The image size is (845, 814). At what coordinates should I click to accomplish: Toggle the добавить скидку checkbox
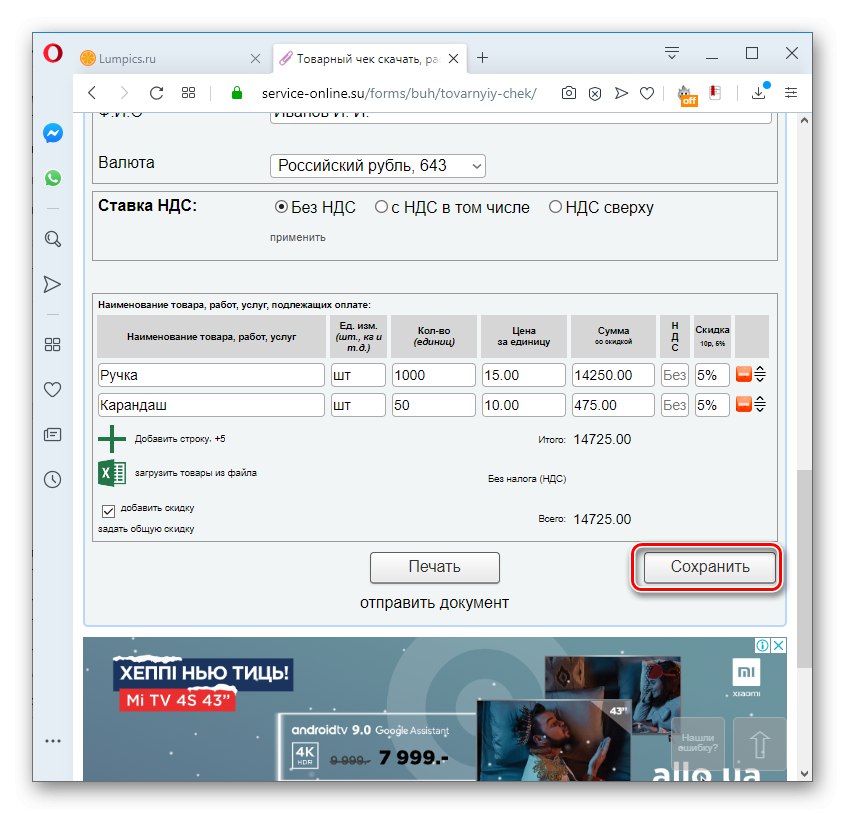[108, 511]
